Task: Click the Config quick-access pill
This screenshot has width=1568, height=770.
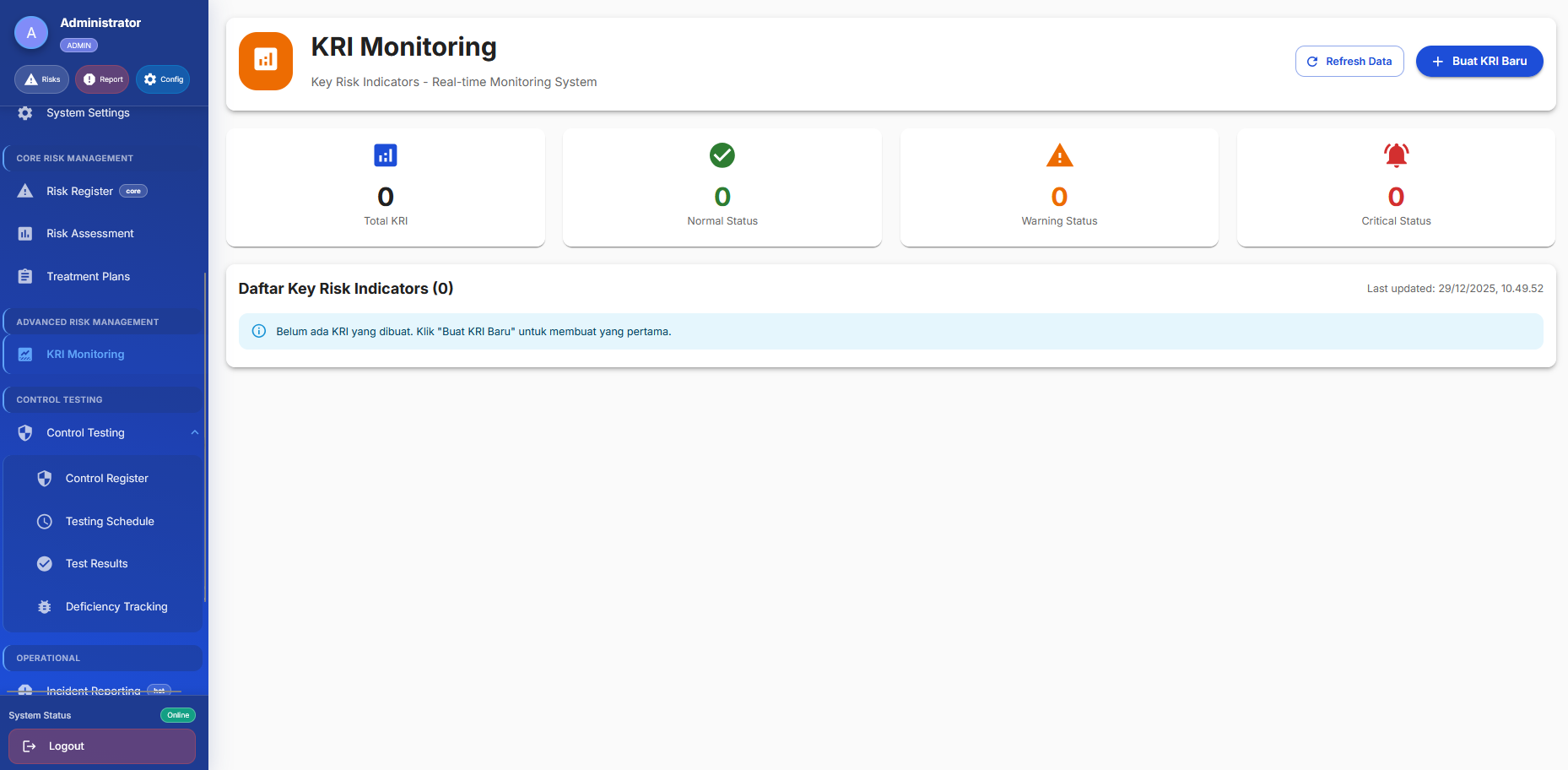Action: tap(163, 79)
